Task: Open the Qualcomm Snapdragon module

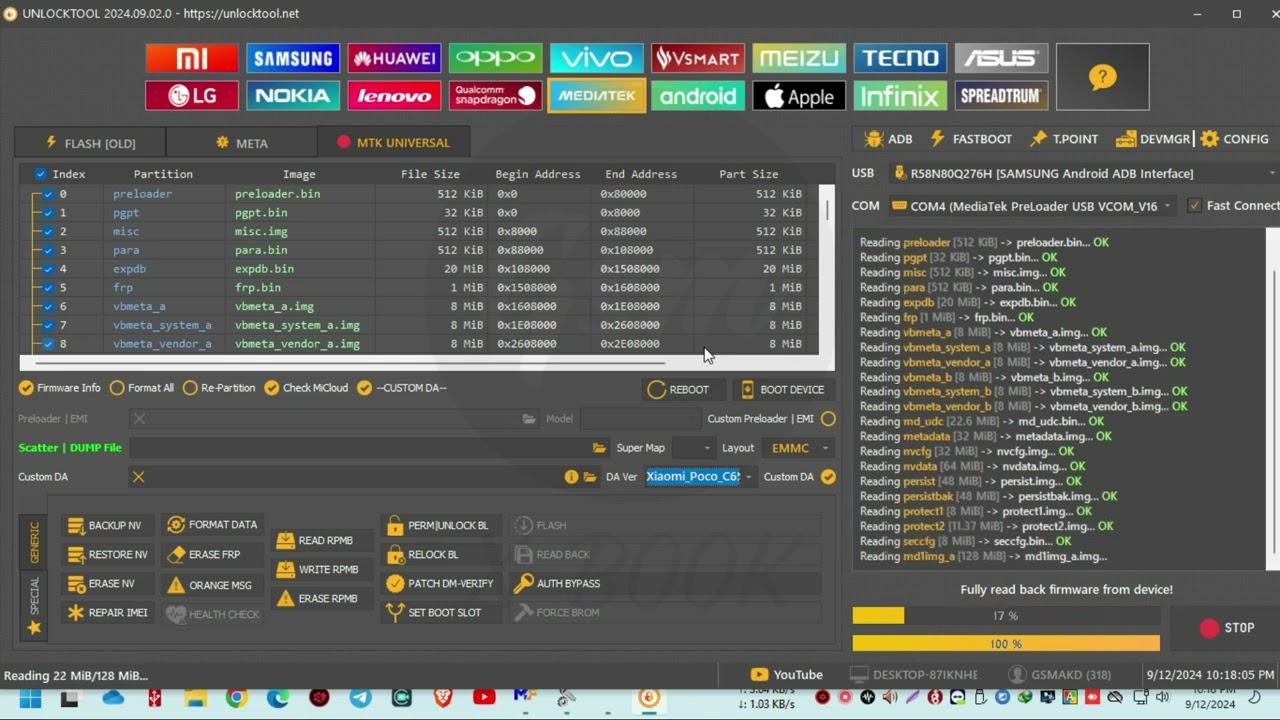Action: [495, 96]
